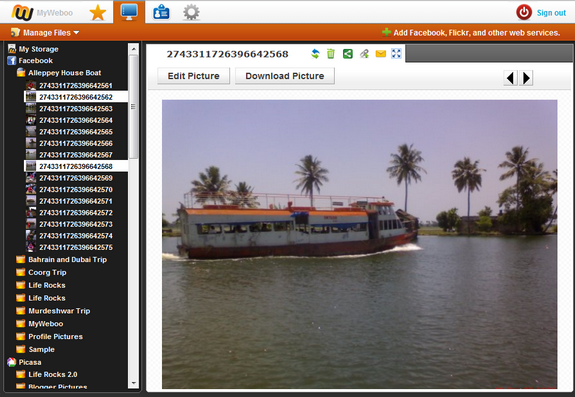Image resolution: width=575 pixels, height=397 pixels.
Task: Select file 274331726396642561
Action: click(x=76, y=85)
